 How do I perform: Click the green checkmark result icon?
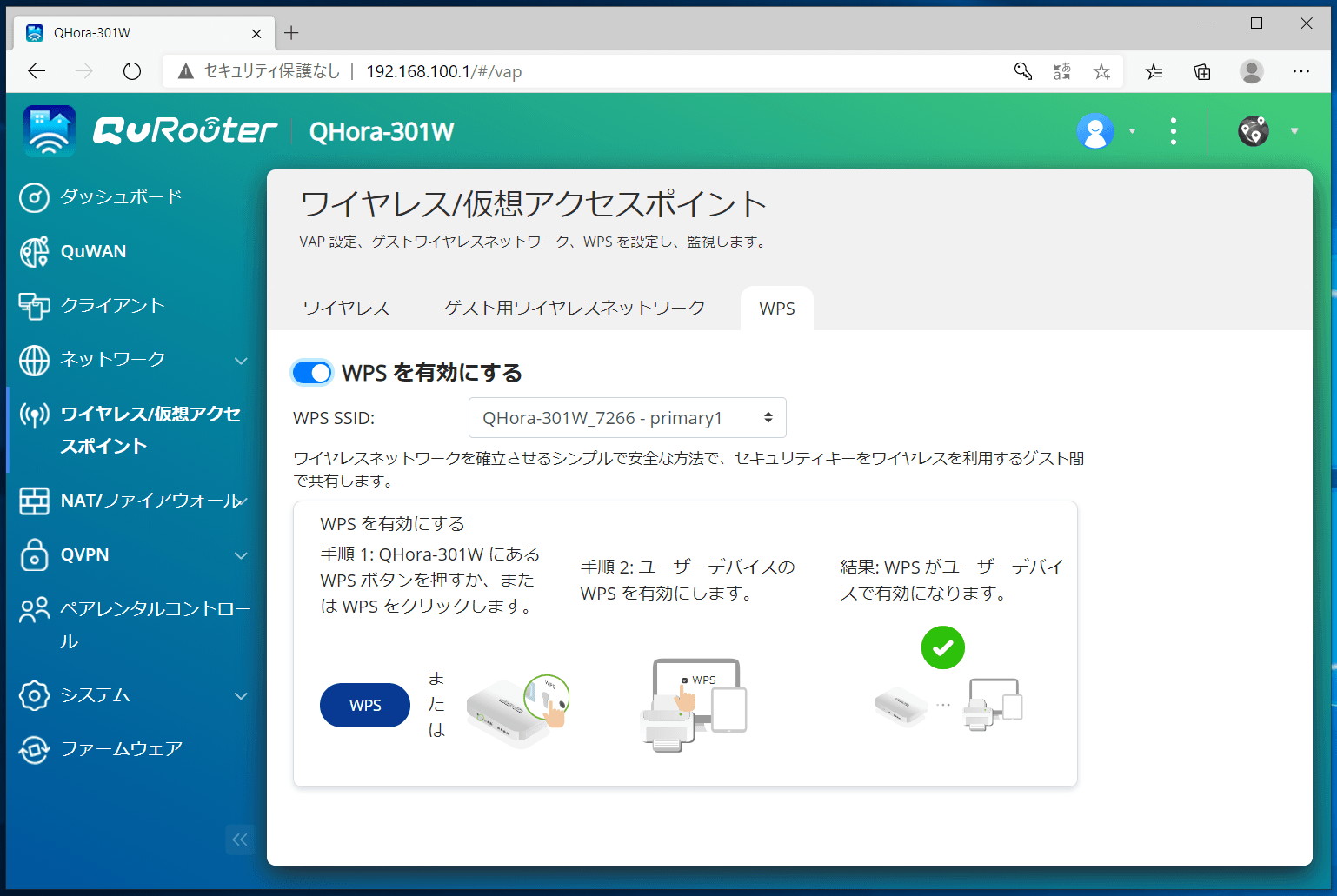pyautogui.click(x=943, y=647)
